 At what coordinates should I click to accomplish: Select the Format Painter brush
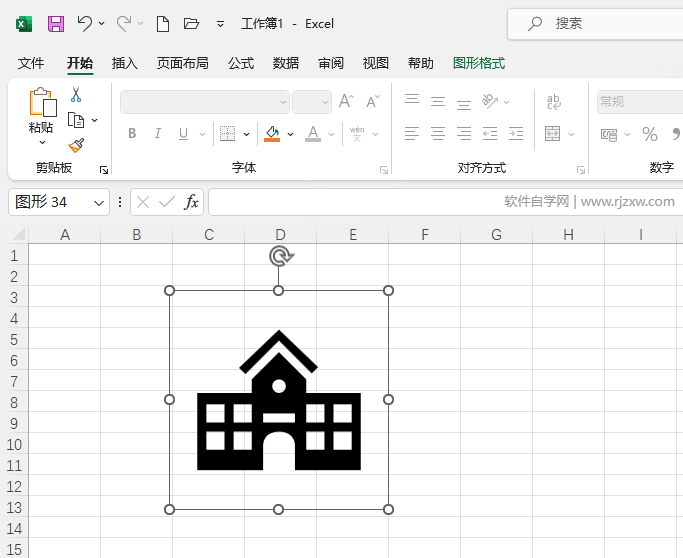[x=76, y=145]
